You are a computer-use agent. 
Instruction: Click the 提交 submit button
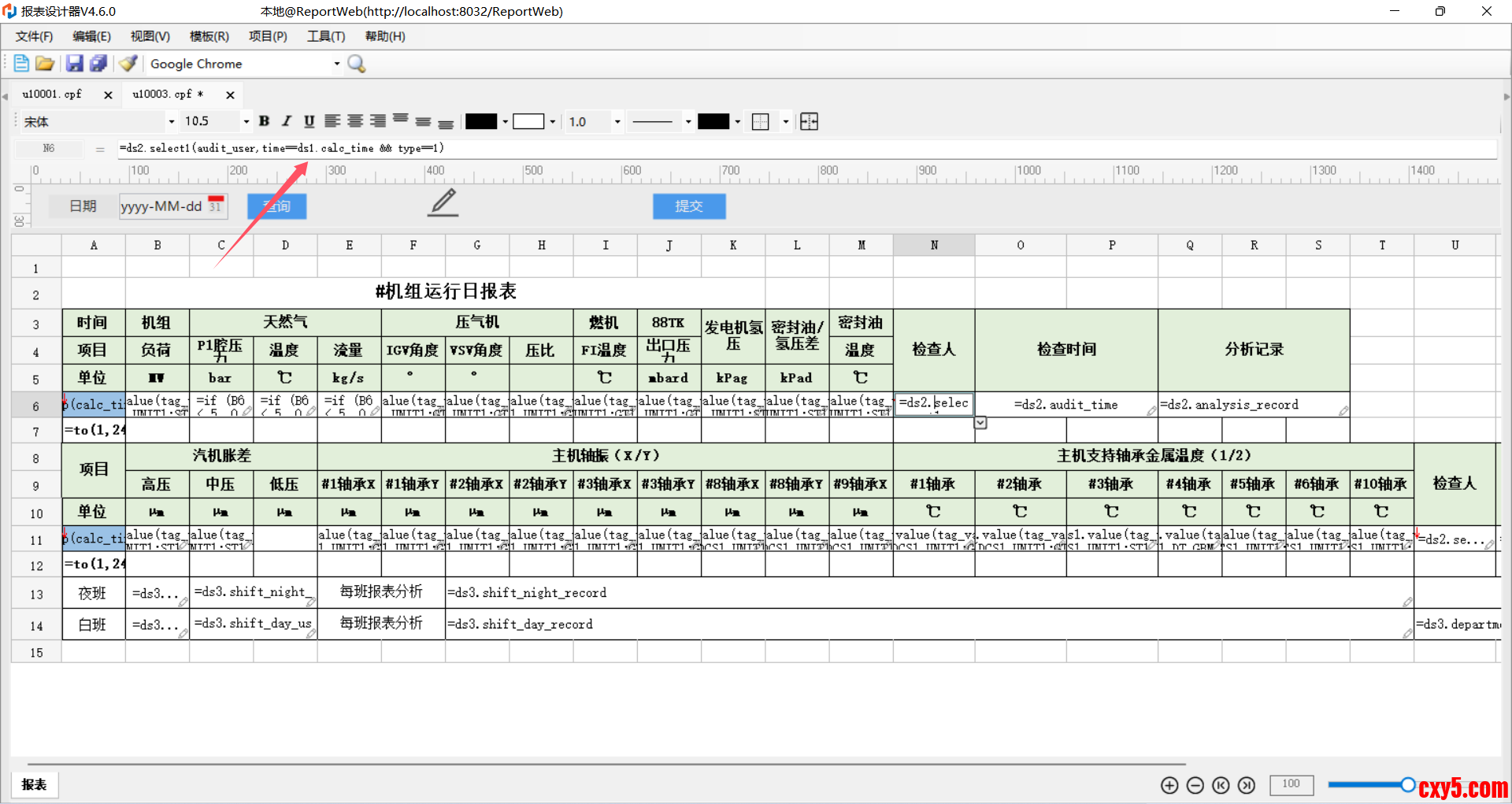[x=688, y=206]
